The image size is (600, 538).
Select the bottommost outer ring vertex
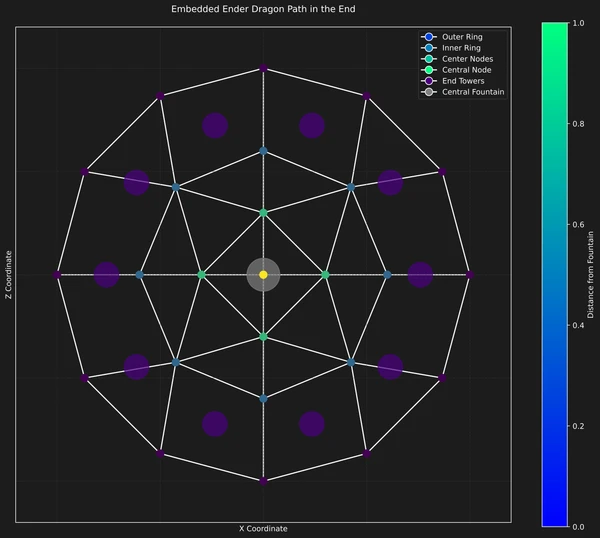click(x=263, y=481)
